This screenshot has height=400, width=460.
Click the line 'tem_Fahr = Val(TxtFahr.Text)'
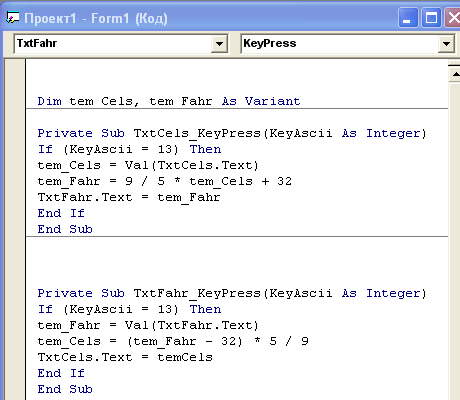(x=148, y=325)
